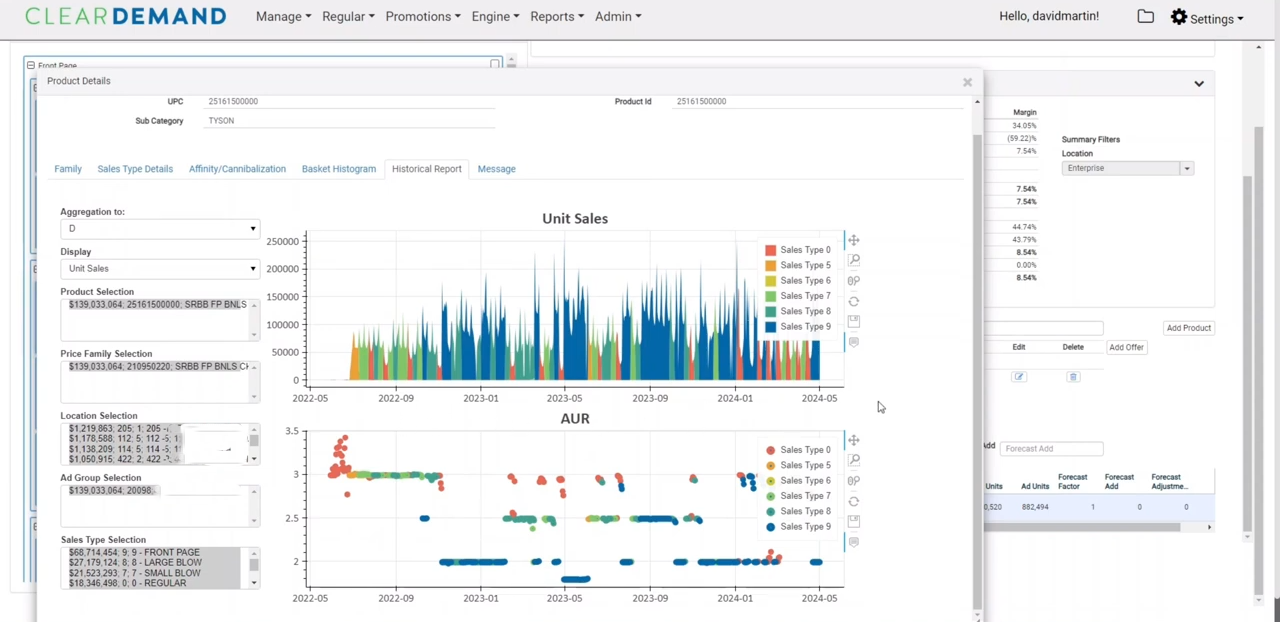Select Pan tool on AUR chart

point(853,440)
